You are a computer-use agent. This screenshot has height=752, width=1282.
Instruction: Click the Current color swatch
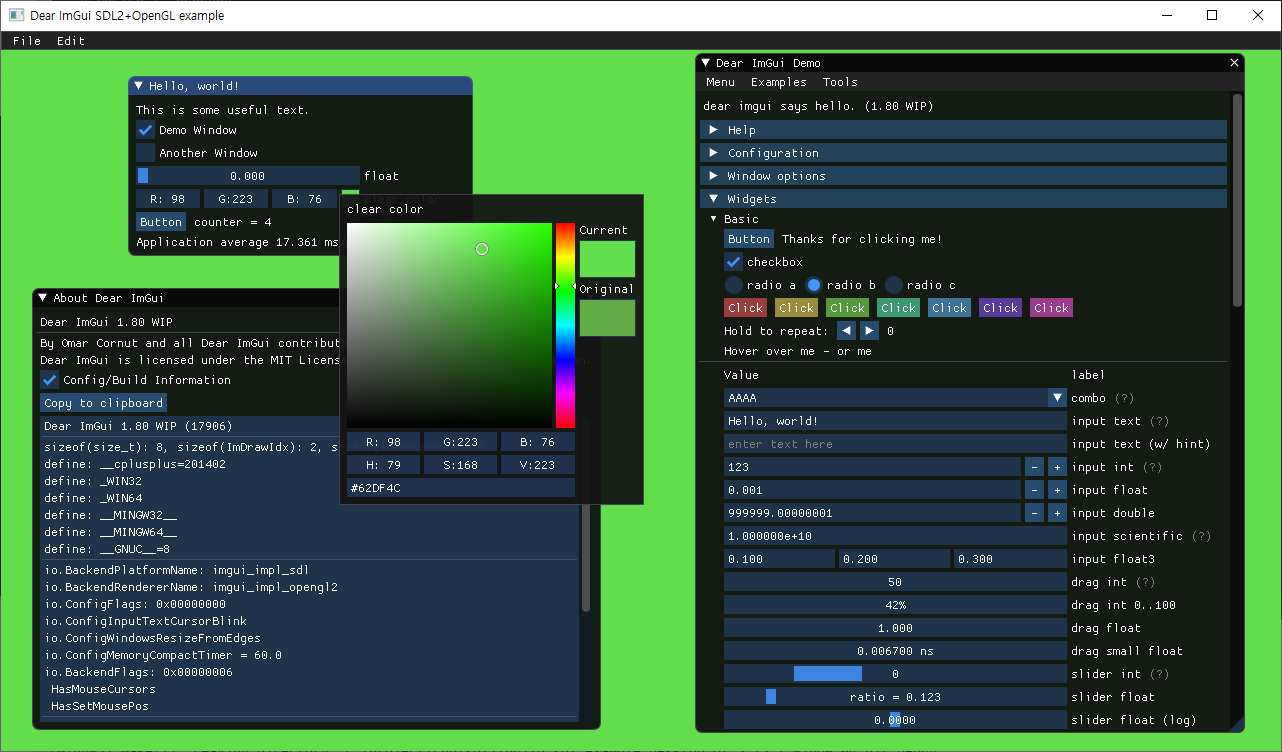[x=607, y=259]
